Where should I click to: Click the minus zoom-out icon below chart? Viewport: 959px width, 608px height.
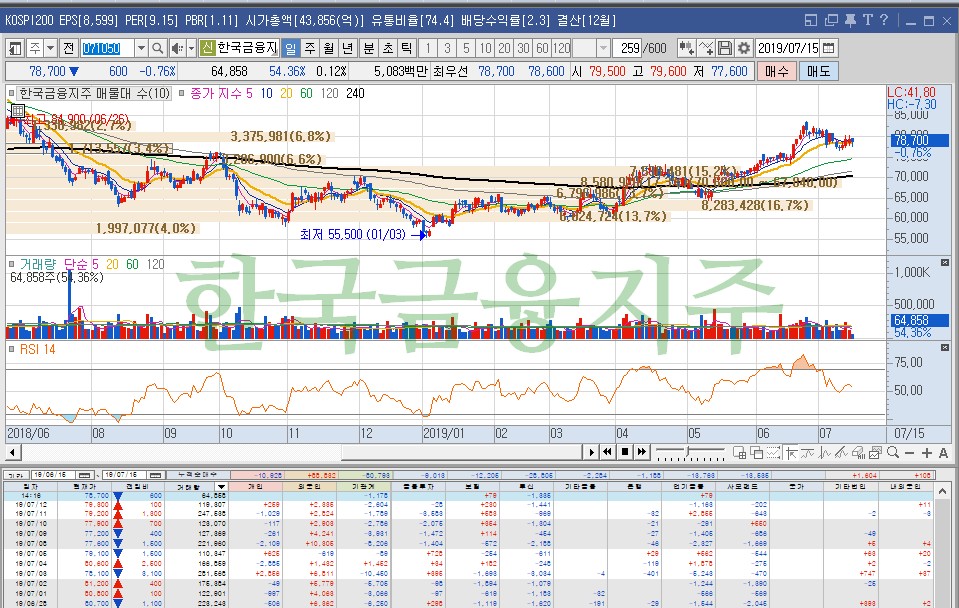[909, 453]
